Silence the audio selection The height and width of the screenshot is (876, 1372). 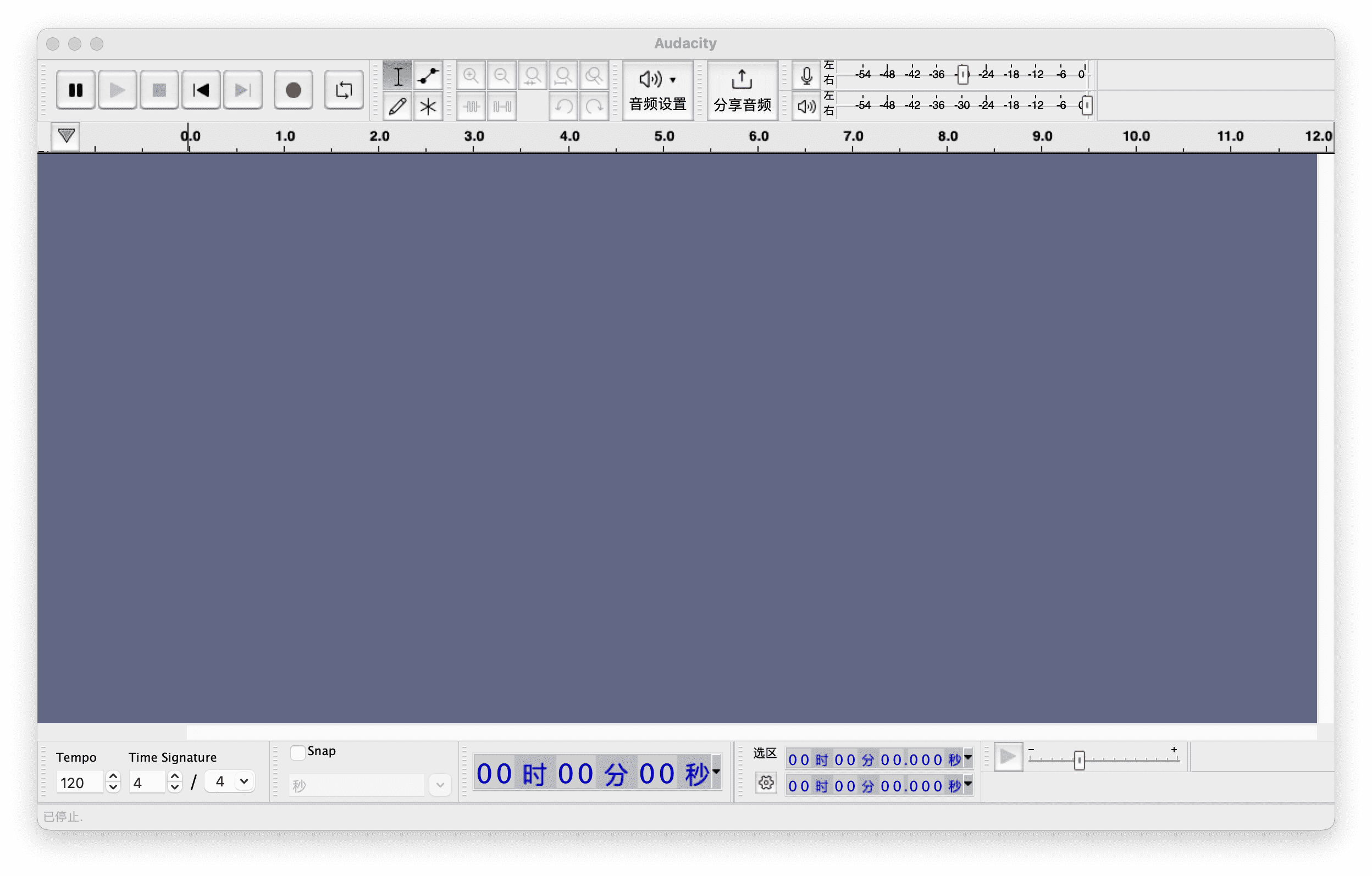pyautogui.click(x=501, y=106)
